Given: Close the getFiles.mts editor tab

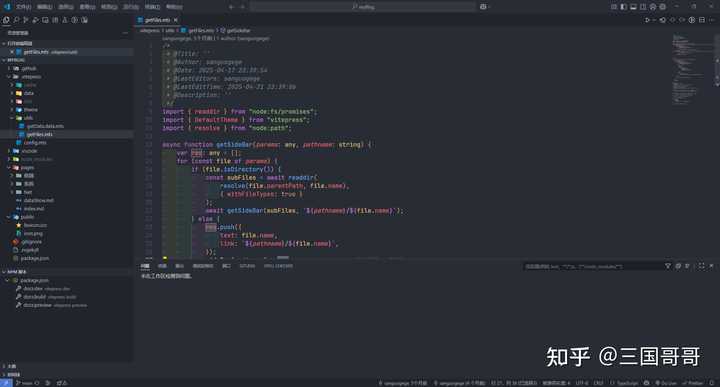Looking at the screenshot, I should click(175, 20).
